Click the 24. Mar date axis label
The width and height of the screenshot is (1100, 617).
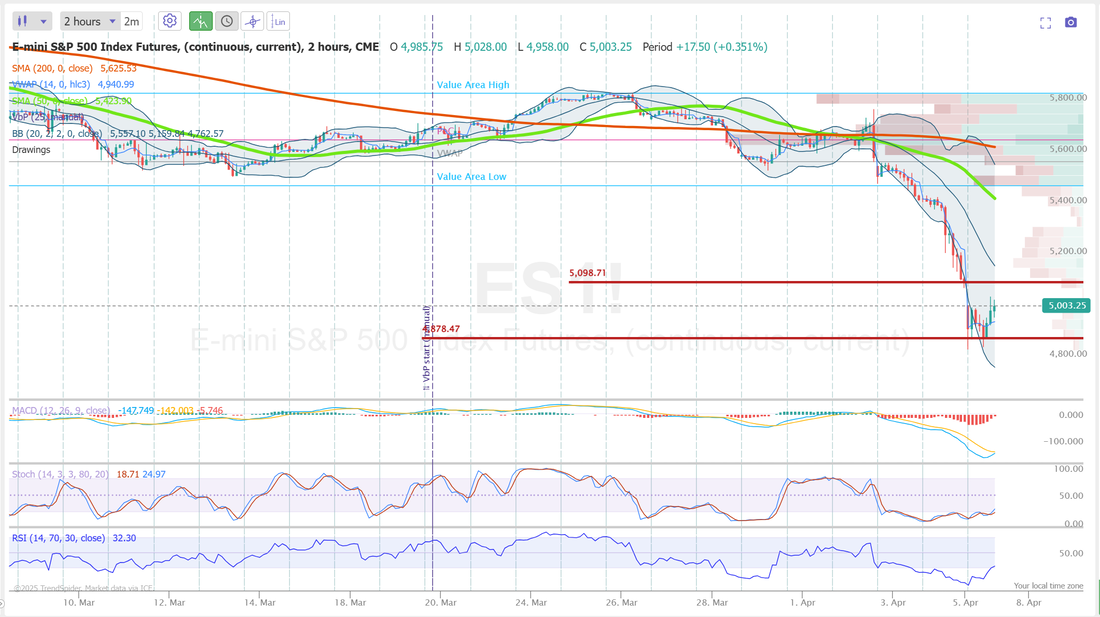coord(531,602)
